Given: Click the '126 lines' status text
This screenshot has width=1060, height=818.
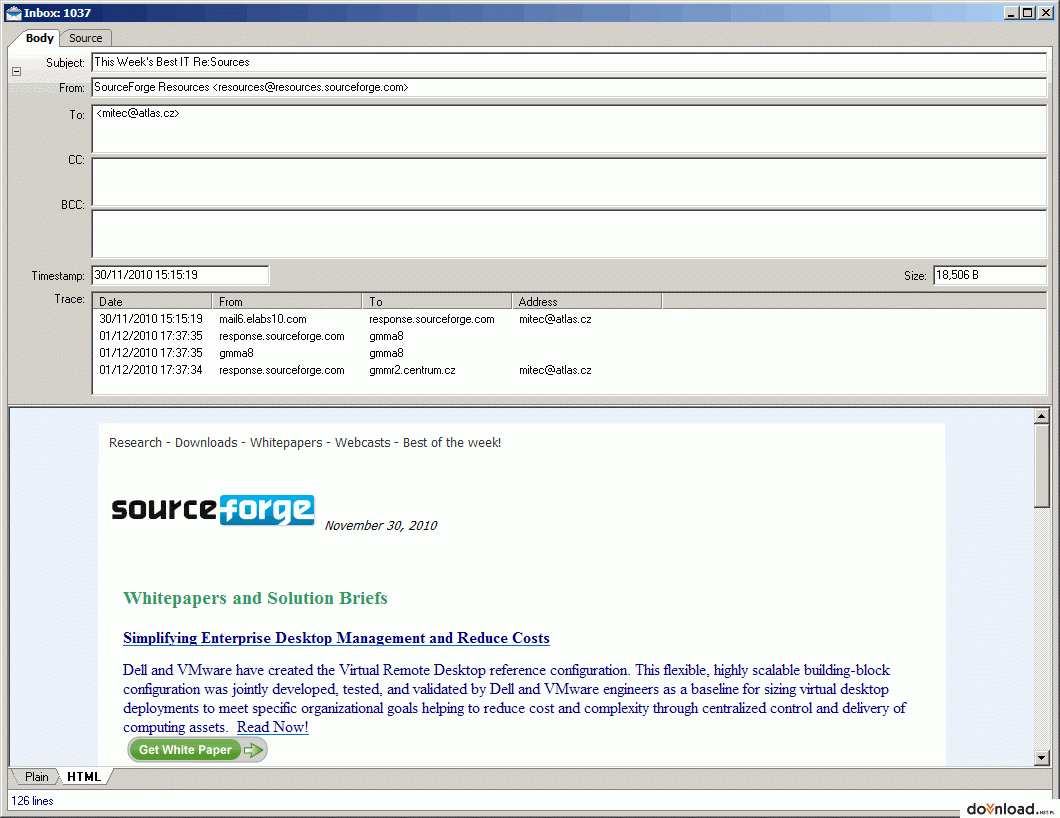Looking at the screenshot, I should (32, 801).
